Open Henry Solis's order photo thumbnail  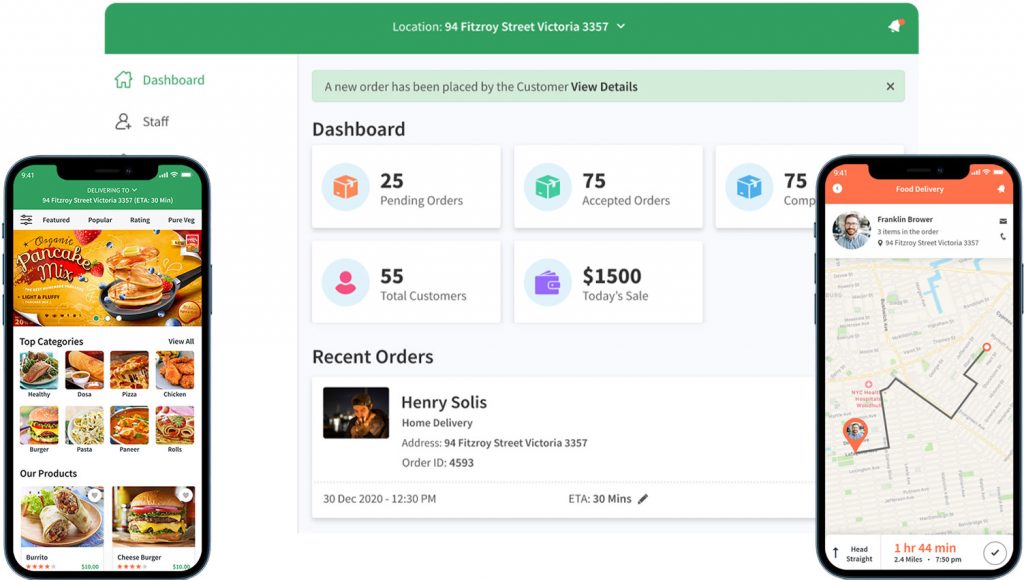tap(356, 413)
